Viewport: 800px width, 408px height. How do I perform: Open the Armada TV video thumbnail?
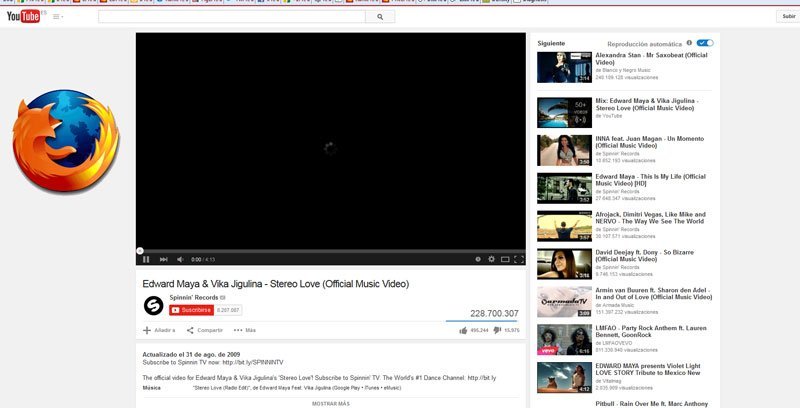[x=564, y=302]
